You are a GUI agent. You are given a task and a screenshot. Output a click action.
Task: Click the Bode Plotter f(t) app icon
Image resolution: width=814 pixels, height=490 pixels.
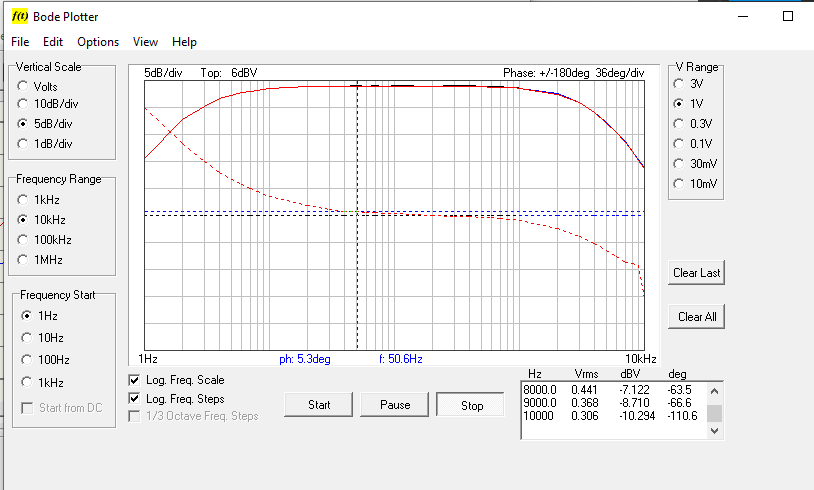coord(20,16)
